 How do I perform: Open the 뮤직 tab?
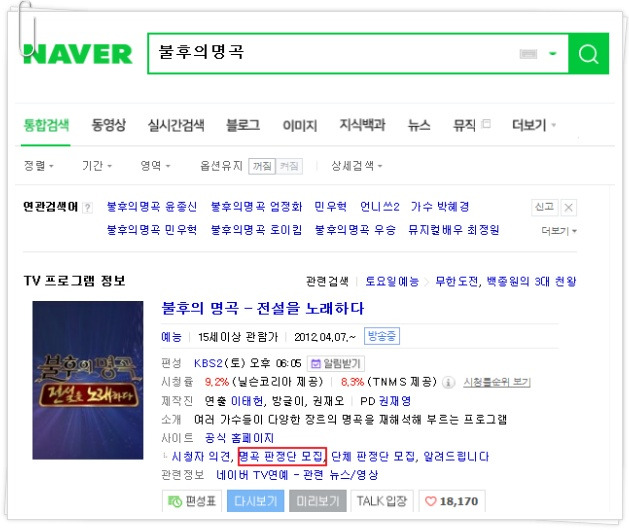click(x=464, y=125)
